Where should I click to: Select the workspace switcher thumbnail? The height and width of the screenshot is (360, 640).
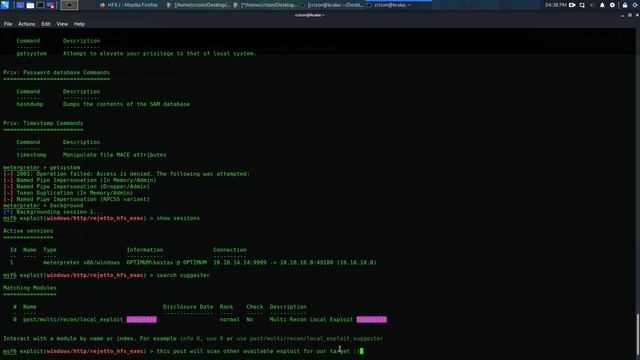pos(69,5)
